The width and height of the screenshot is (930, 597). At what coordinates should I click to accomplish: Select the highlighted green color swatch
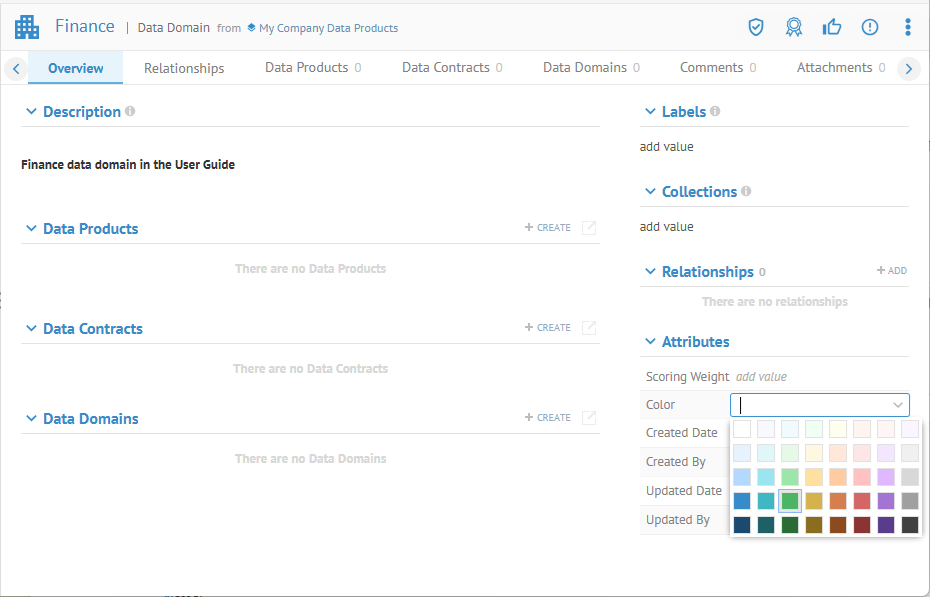tap(790, 501)
